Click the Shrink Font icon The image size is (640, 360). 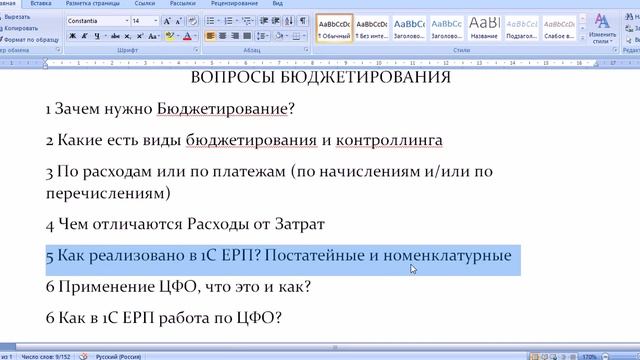pos(178,21)
